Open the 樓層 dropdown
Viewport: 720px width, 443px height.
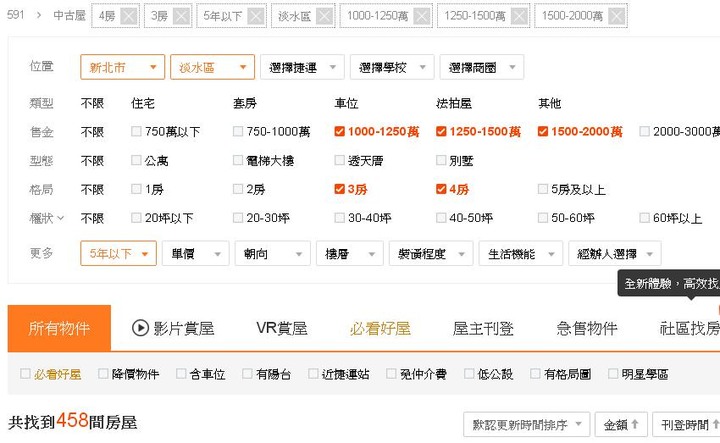click(350, 253)
